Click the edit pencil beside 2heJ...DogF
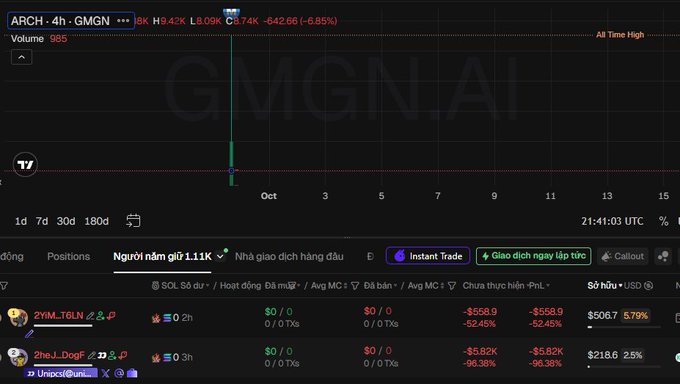Image resolution: width=680 pixels, height=384 pixels. click(92, 355)
